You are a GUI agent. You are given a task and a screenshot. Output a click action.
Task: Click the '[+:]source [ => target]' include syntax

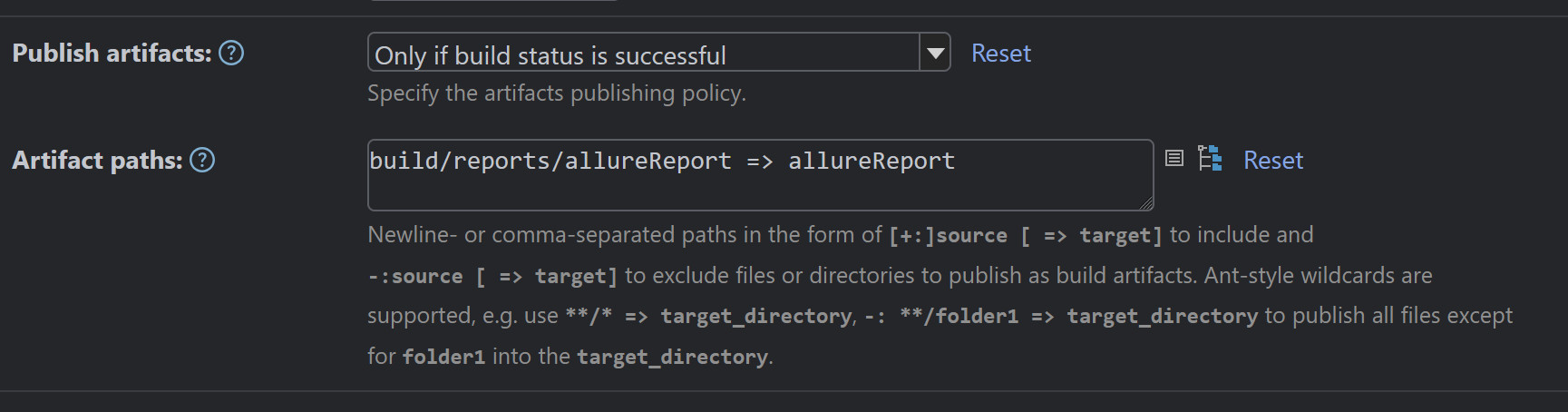click(1025, 236)
